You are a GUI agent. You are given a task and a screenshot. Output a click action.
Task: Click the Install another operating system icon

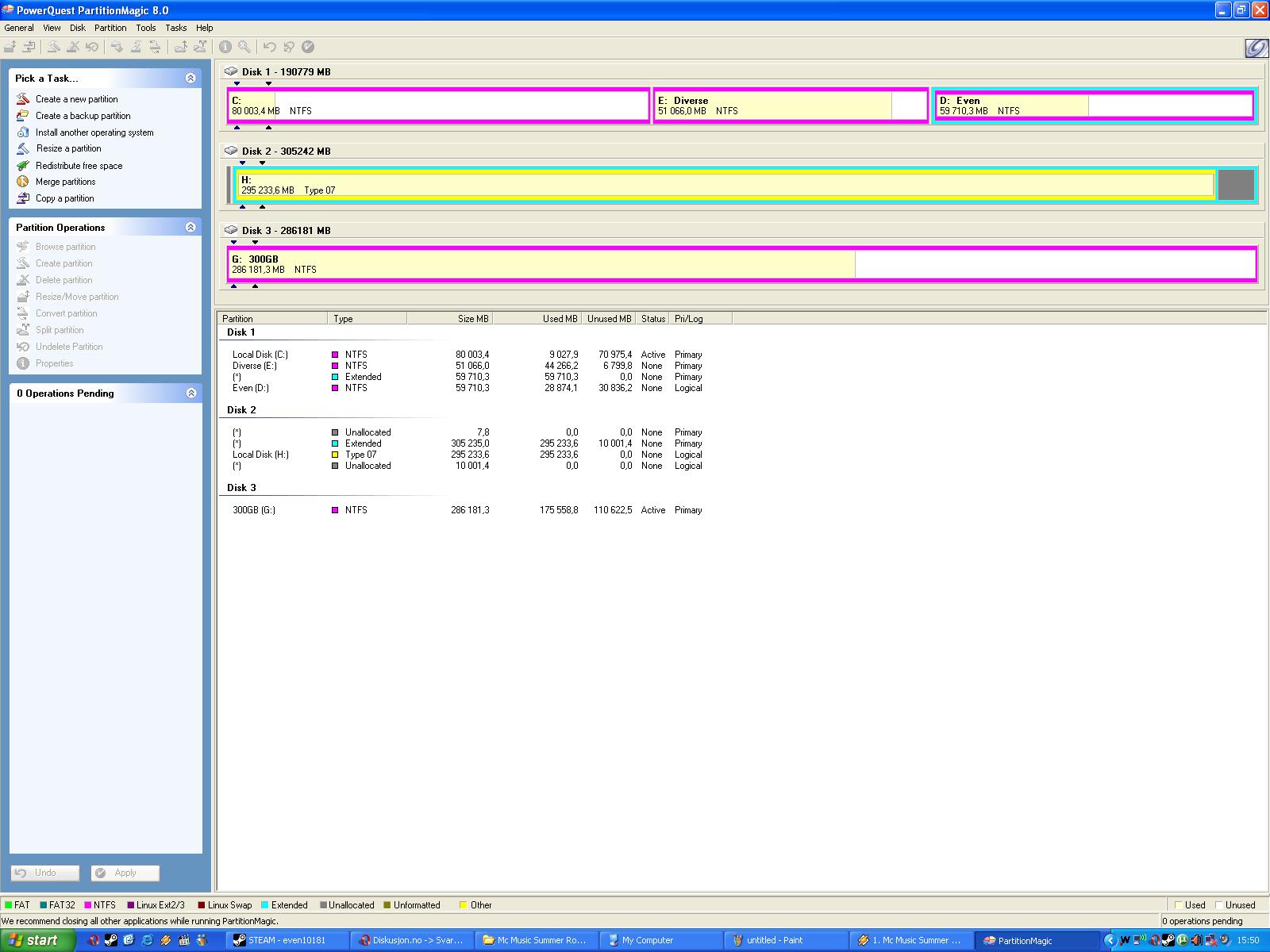23,132
